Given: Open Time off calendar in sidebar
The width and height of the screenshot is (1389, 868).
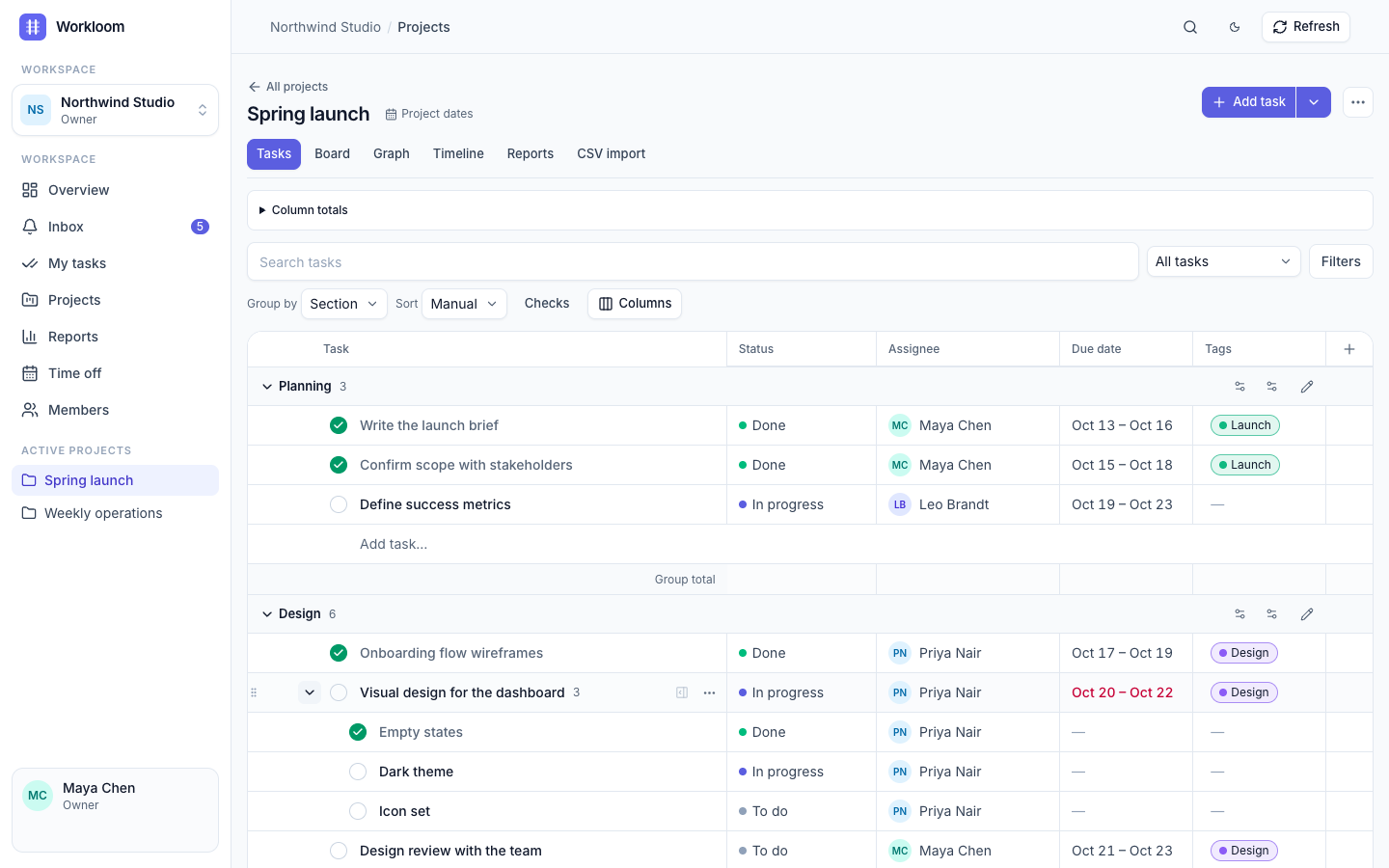Looking at the screenshot, I should coord(116,373).
